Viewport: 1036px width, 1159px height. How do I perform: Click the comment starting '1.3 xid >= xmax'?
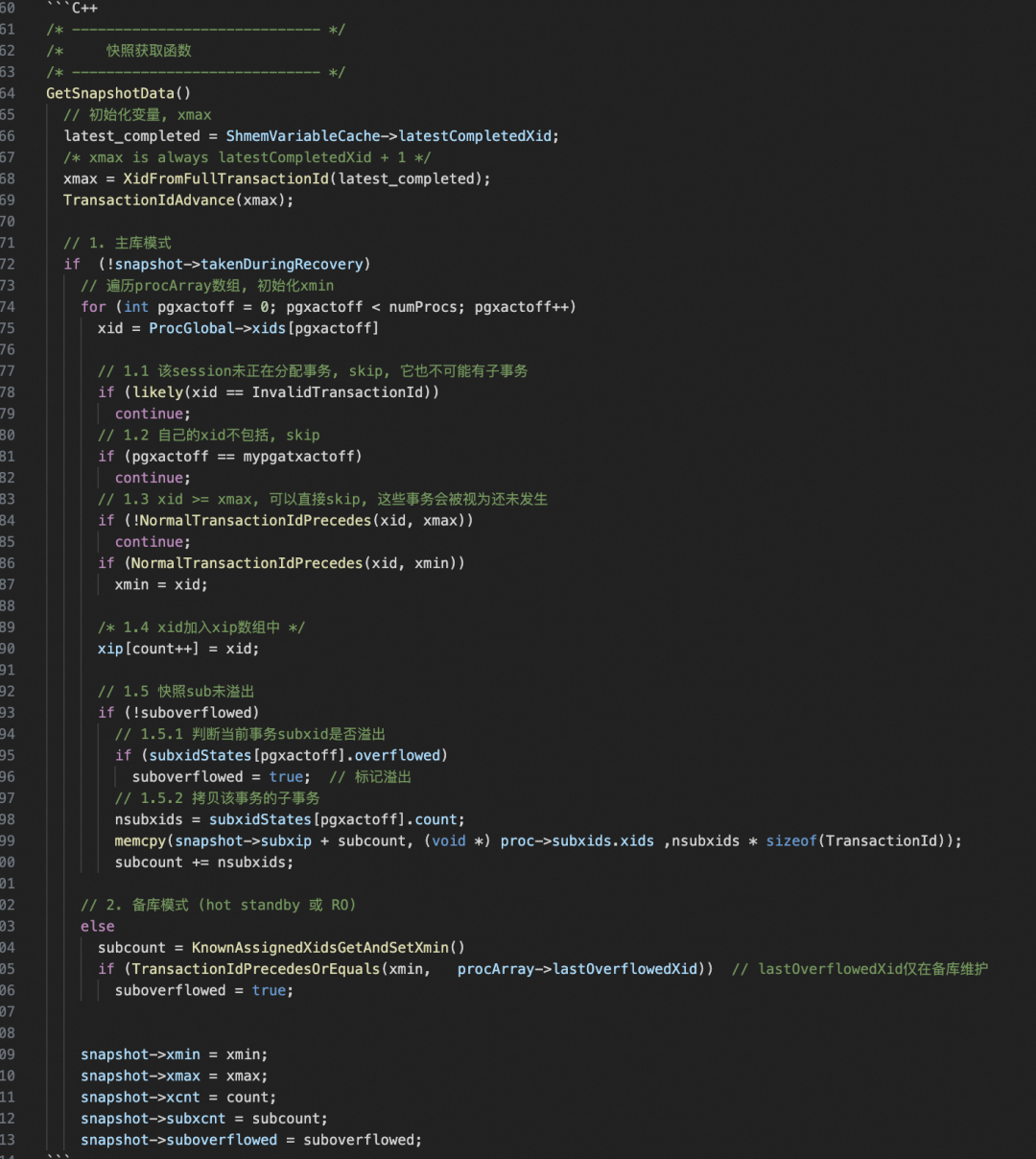[322, 499]
